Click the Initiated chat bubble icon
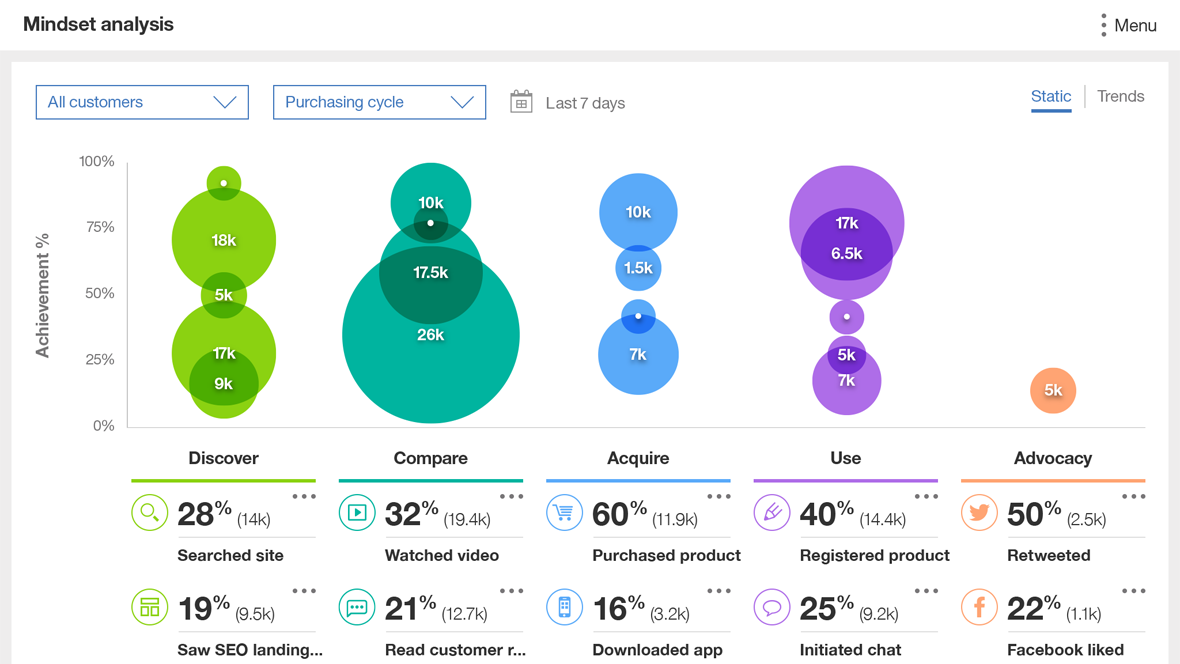 click(771, 607)
